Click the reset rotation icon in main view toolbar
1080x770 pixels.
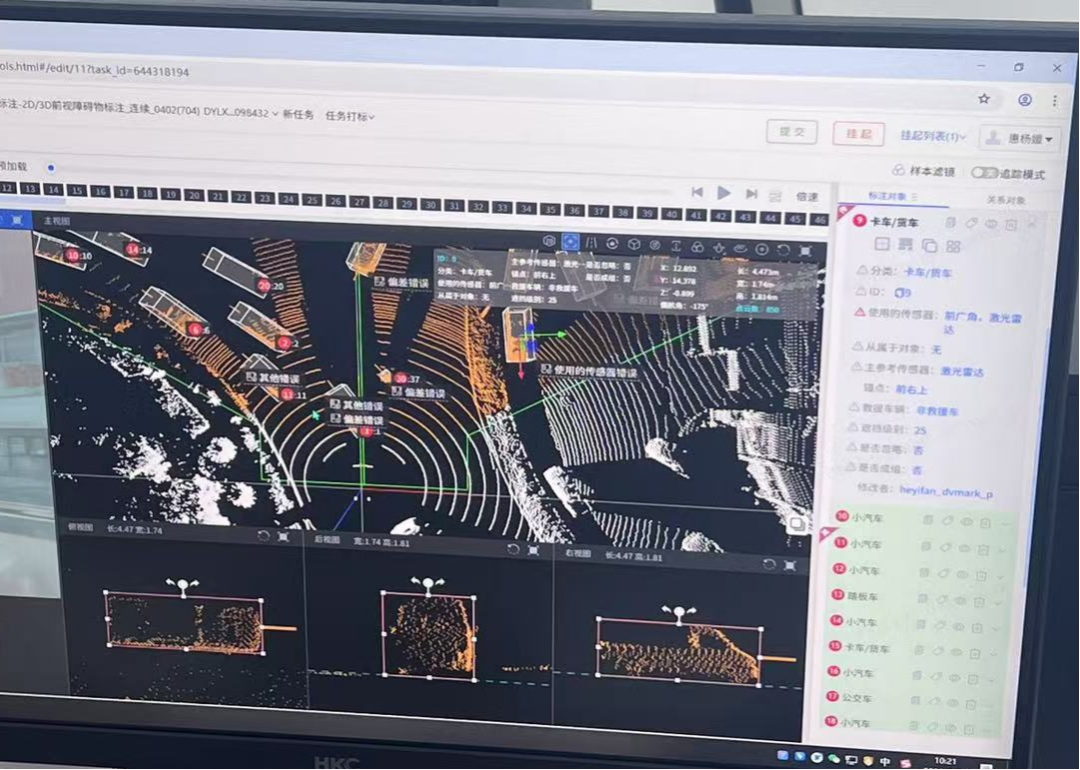pos(784,249)
